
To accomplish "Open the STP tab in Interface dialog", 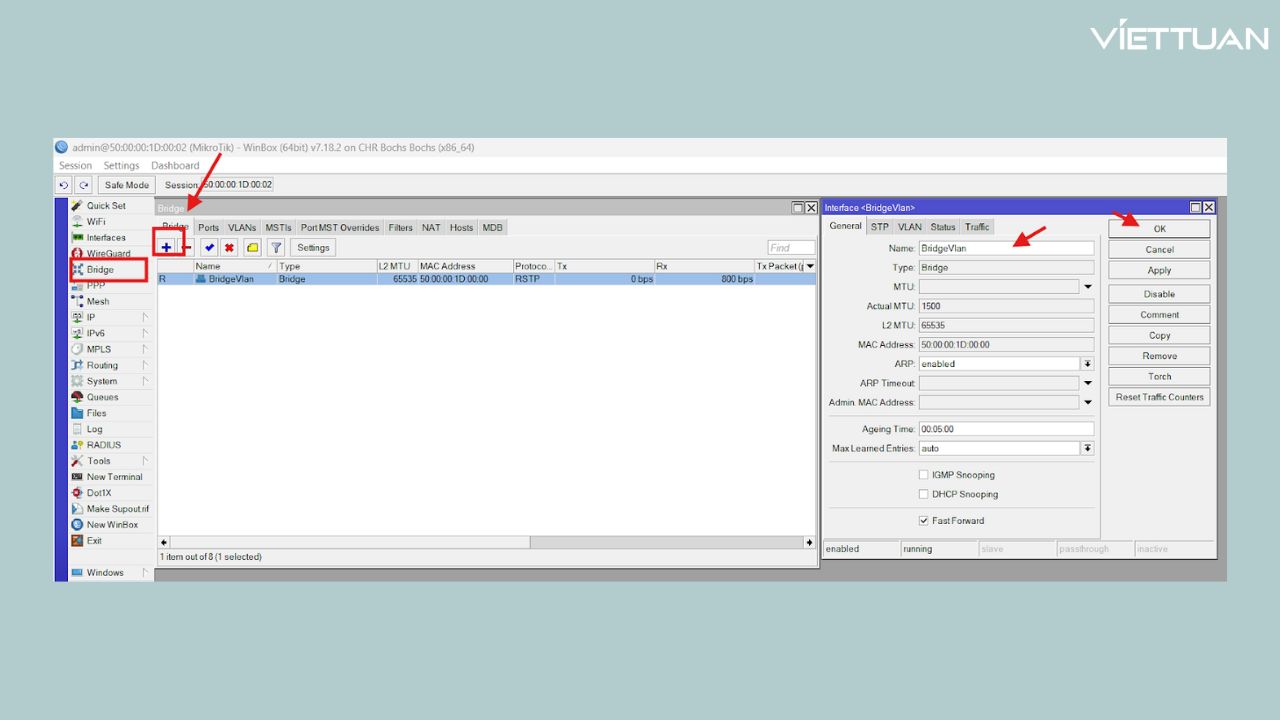I will (x=879, y=227).
